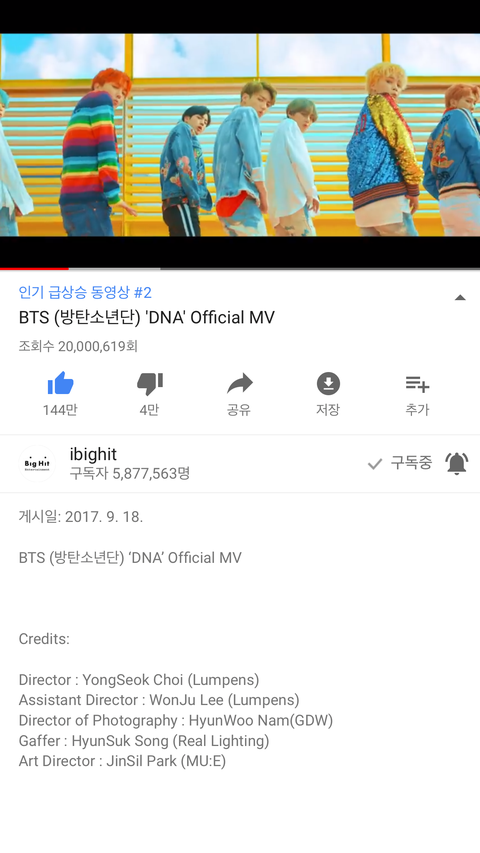
Task: Click the 144만 like count
Action: point(60,410)
